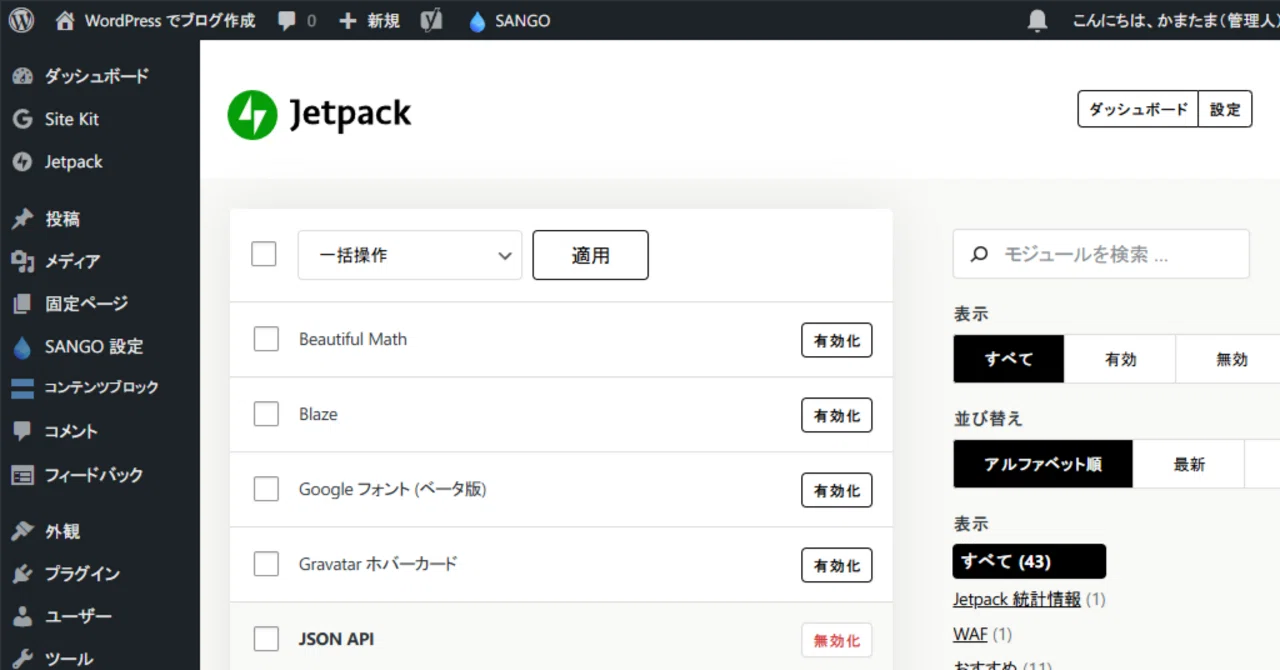
Task: Click the 設定 header button
Action: [x=1225, y=109]
